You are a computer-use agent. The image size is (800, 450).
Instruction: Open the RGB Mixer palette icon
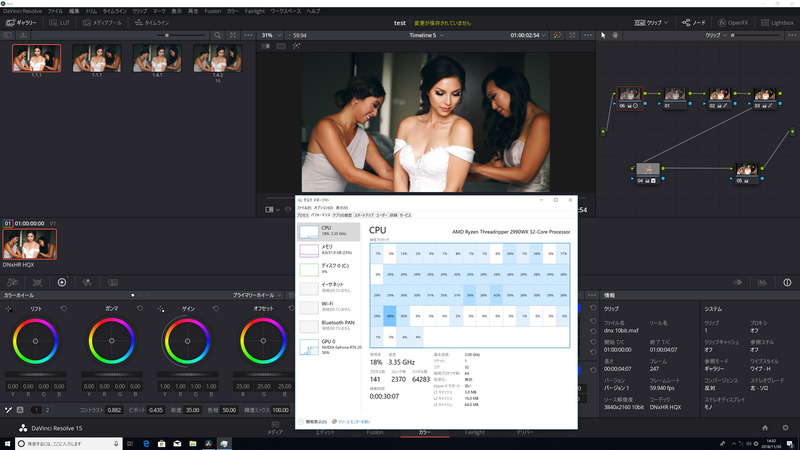coord(87,282)
